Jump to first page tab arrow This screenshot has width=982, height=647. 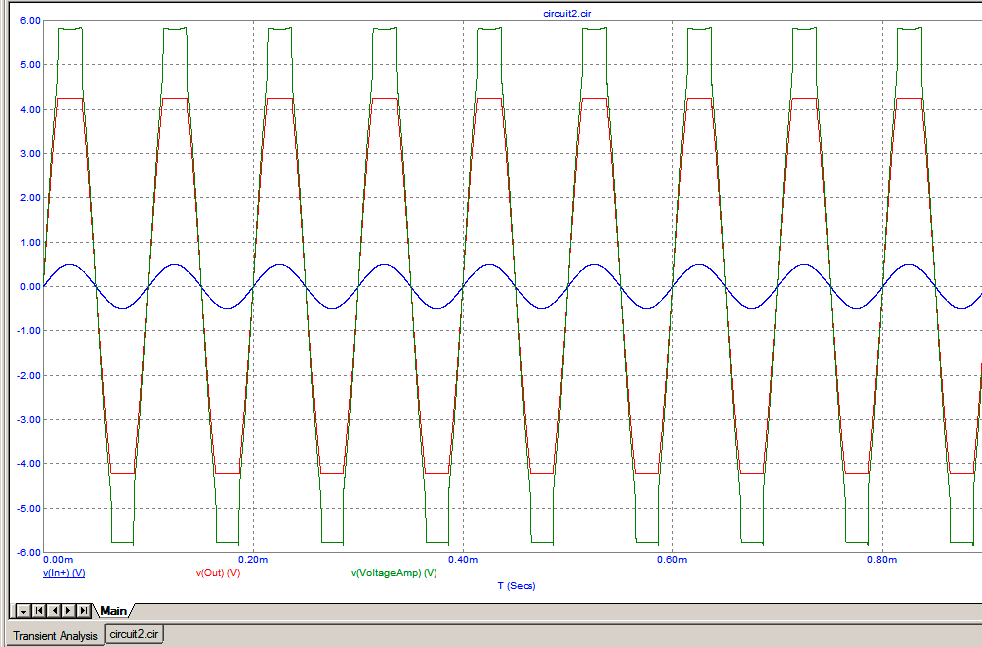point(38,611)
